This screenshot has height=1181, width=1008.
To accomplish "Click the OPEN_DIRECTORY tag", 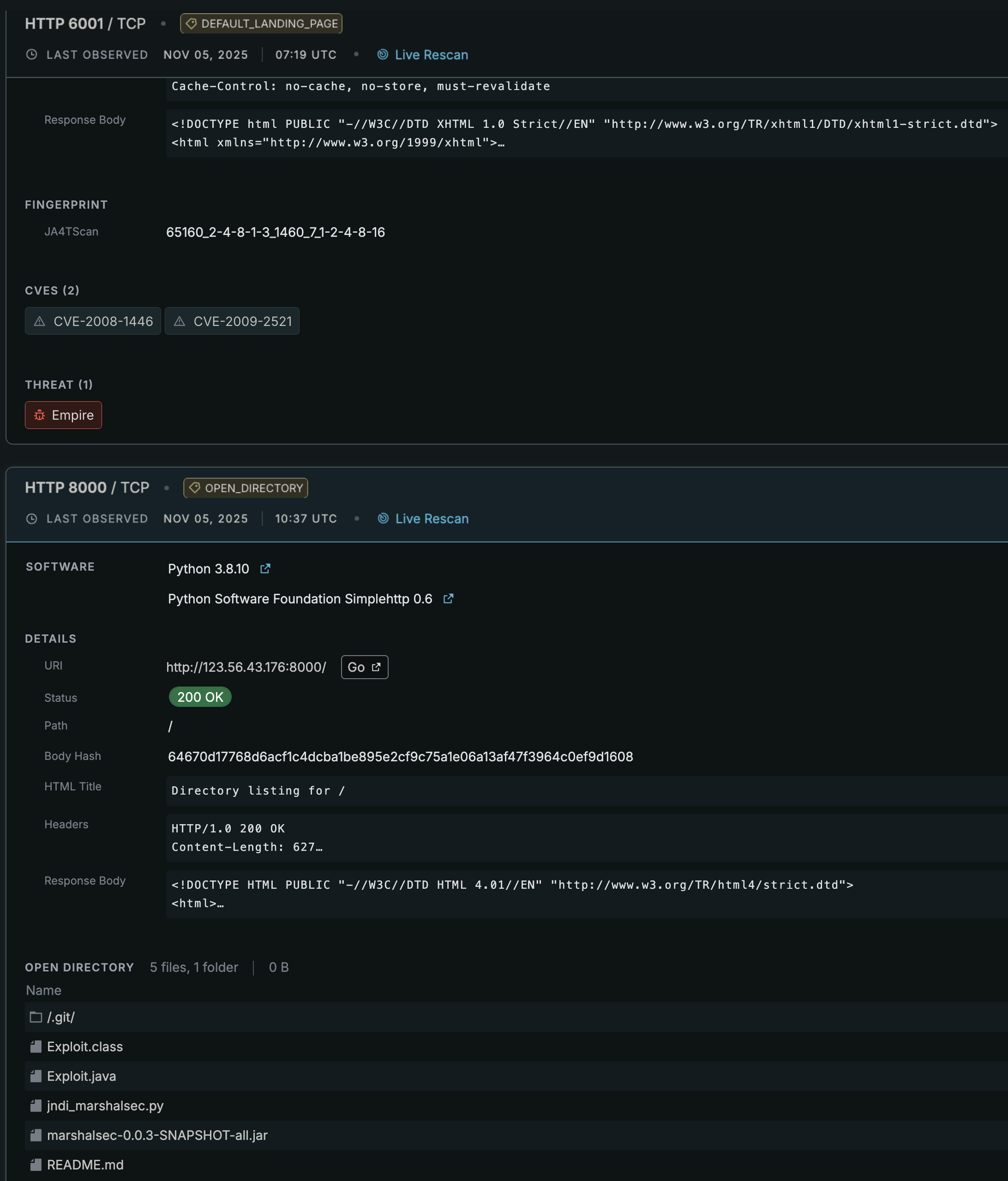I will click(x=246, y=488).
